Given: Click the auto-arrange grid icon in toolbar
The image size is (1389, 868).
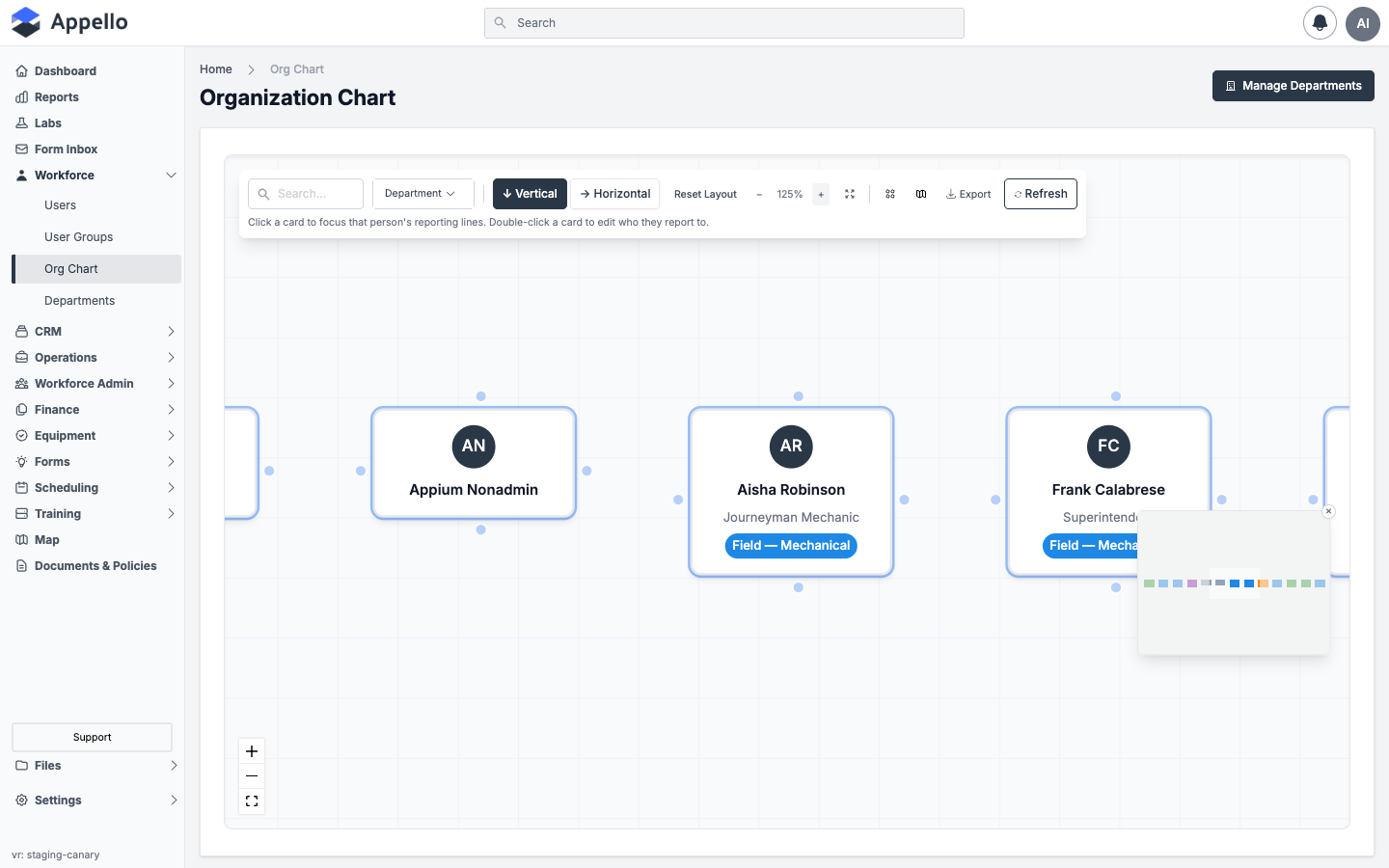Looking at the screenshot, I should [890, 194].
